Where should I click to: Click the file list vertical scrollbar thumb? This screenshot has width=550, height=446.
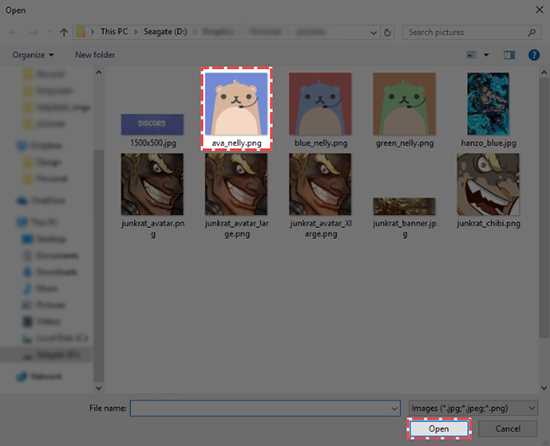(x=544, y=207)
